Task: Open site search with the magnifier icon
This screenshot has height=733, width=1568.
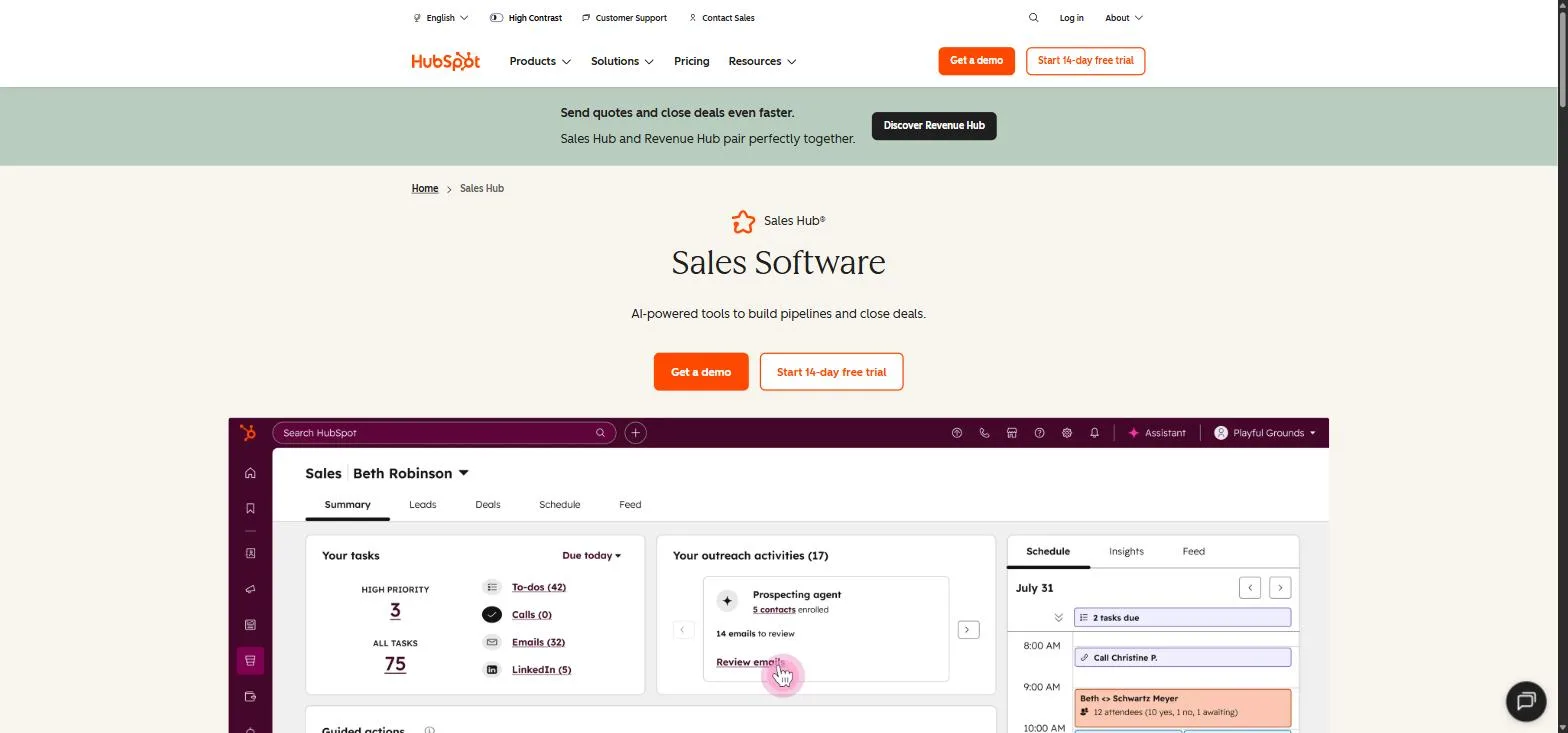Action: click(1034, 18)
